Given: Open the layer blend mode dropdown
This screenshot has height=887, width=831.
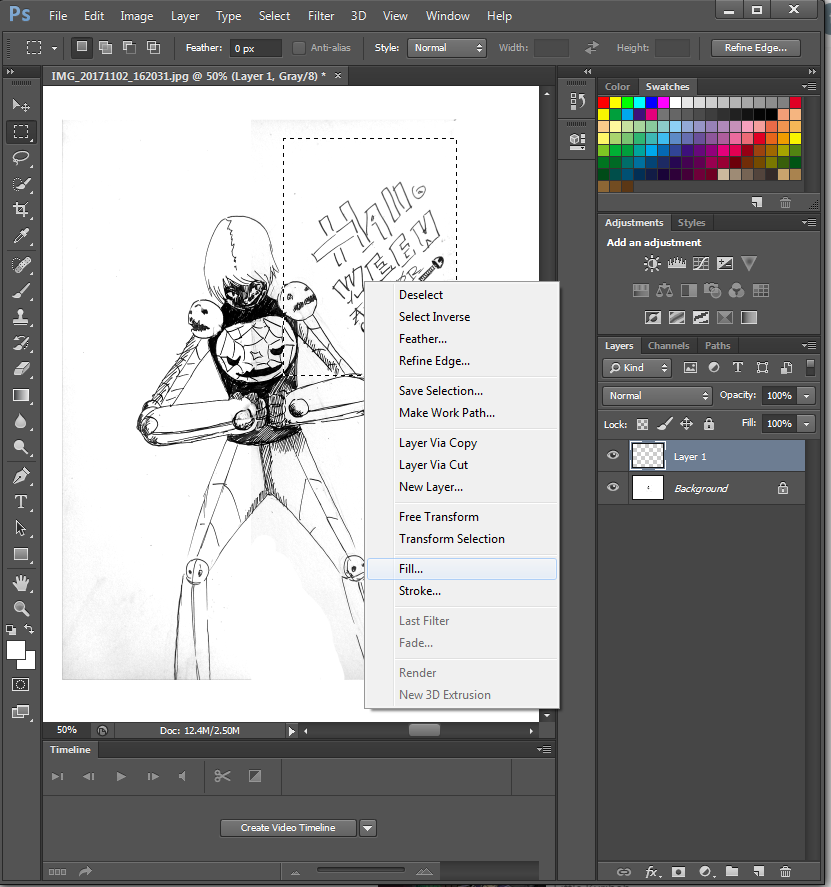Looking at the screenshot, I should 657,396.
